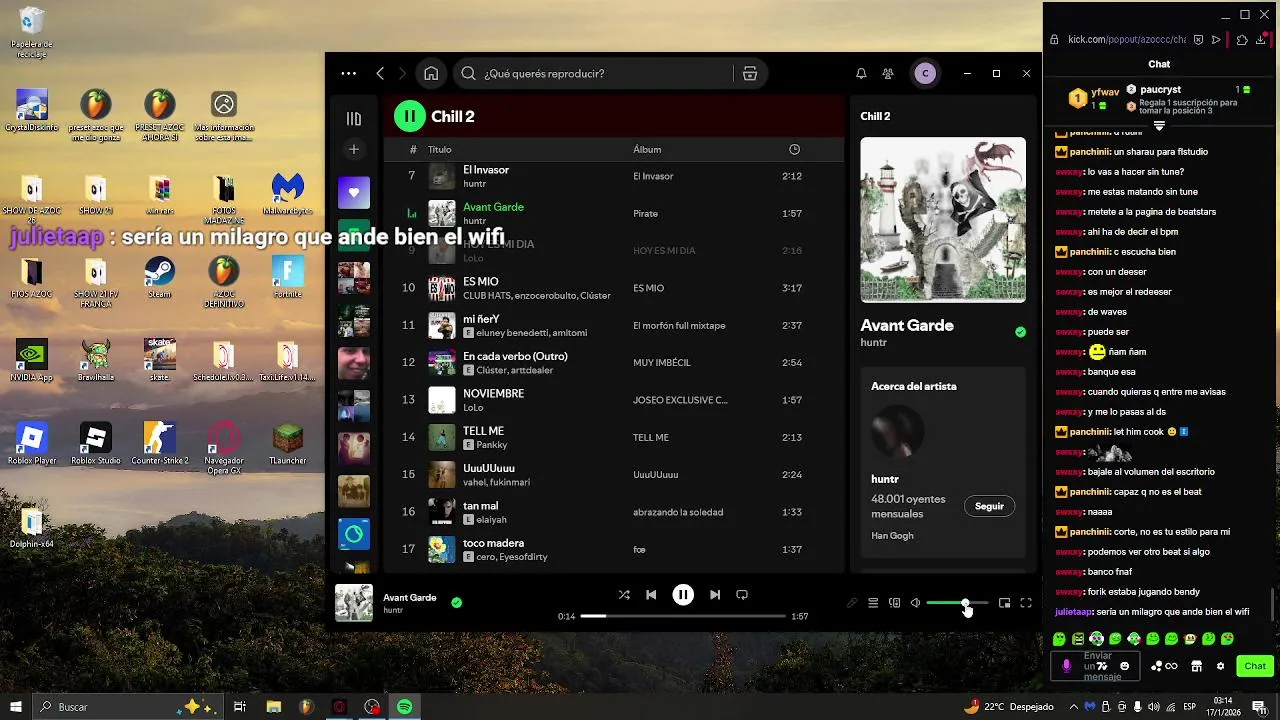
Task: Select TELL ME track title
Action: pyautogui.click(x=483, y=431)
